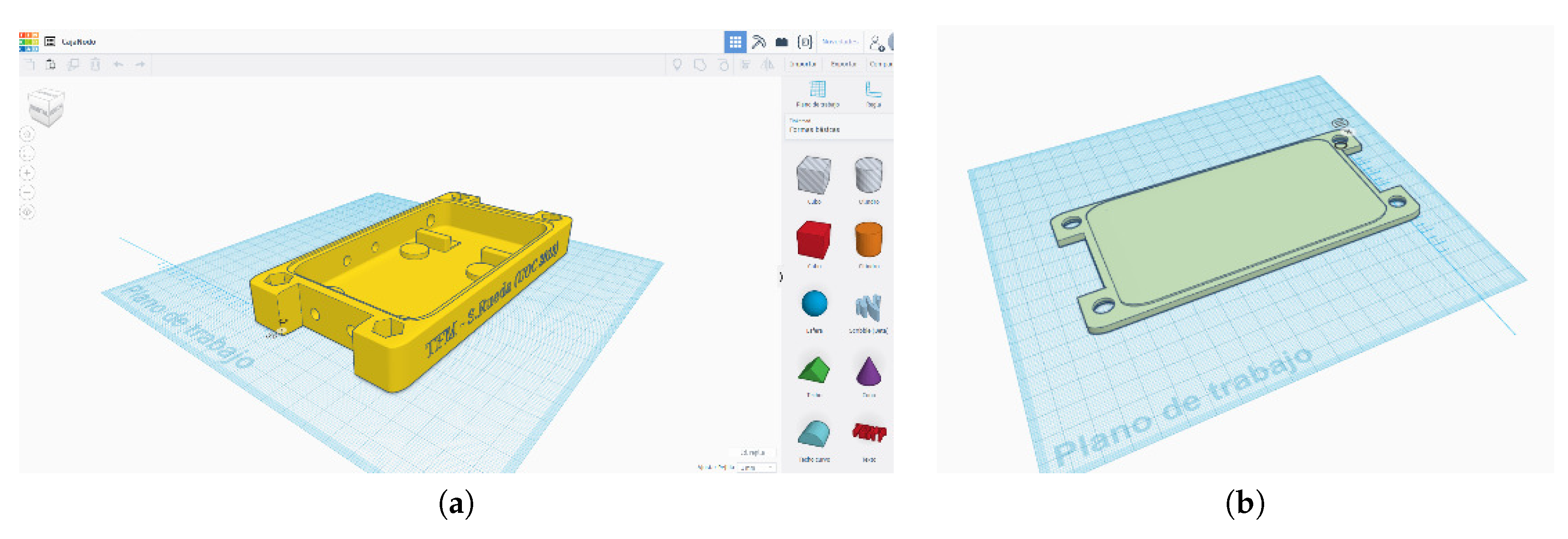Viewport: 1568px width, 539px height.
Task: Click the Tinkercad logo home icon
Action: (29, 41)
